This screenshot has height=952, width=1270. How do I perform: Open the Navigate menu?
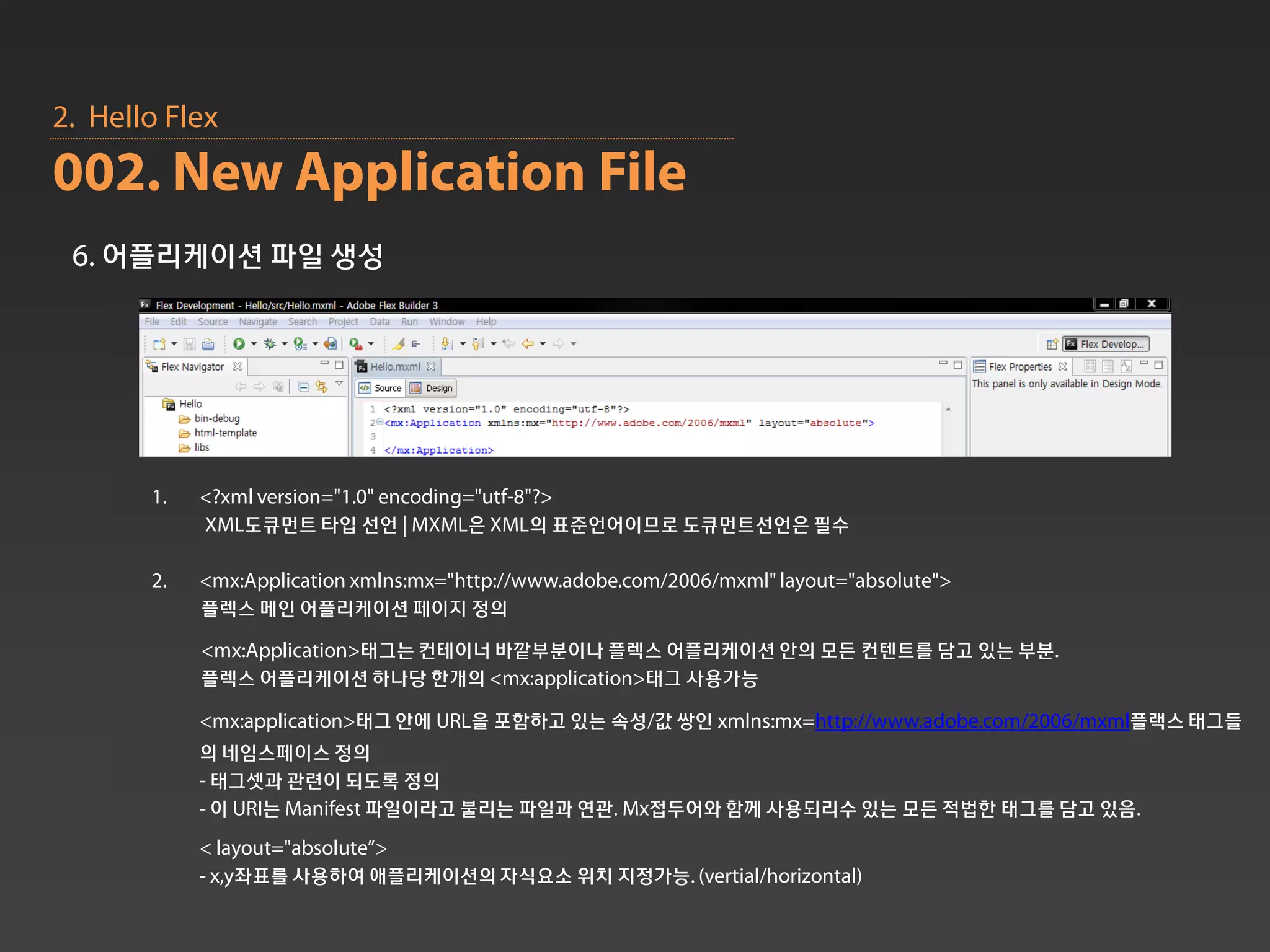click(258, 322)
